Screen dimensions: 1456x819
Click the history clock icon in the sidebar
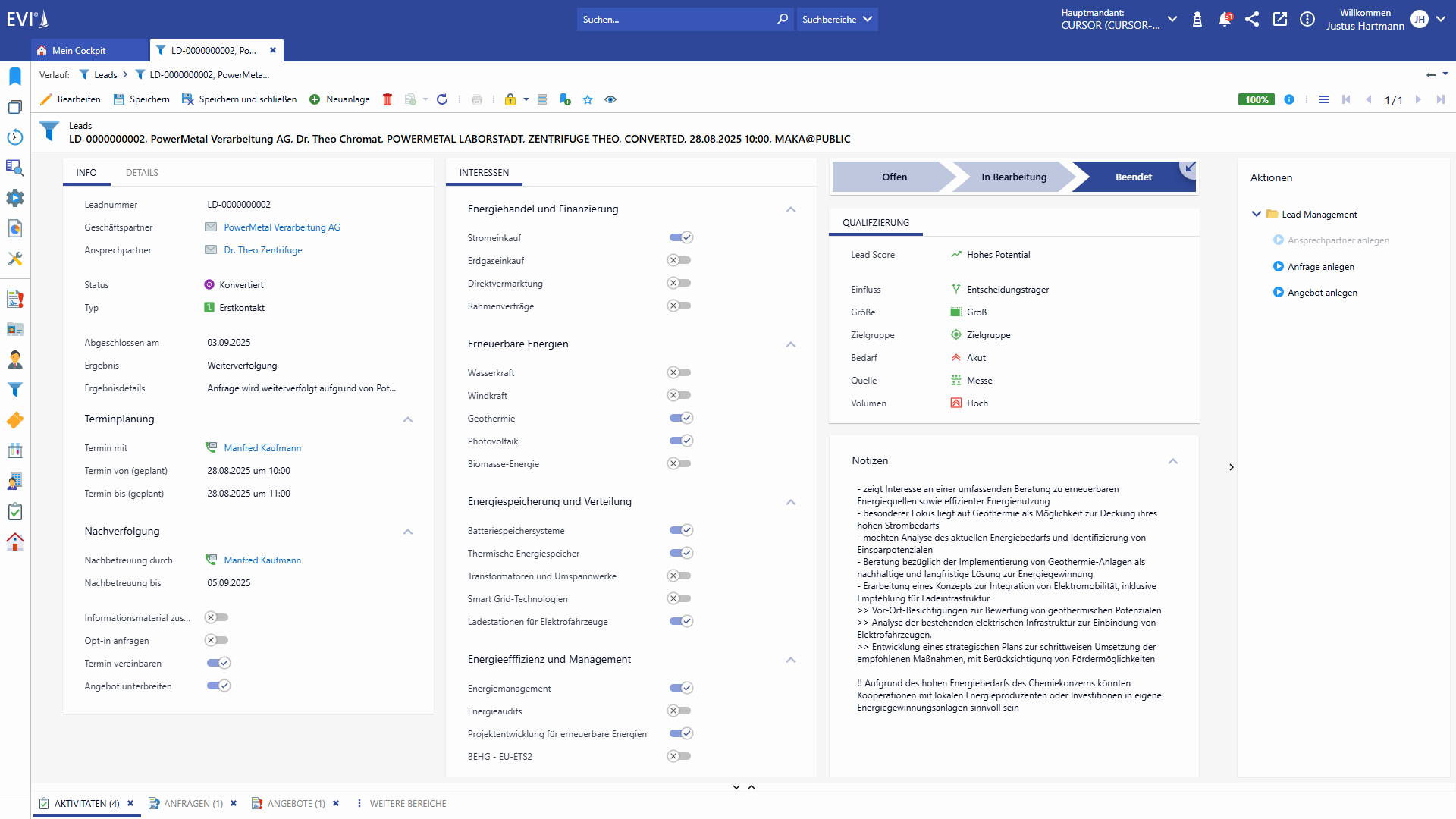(14, 137)
